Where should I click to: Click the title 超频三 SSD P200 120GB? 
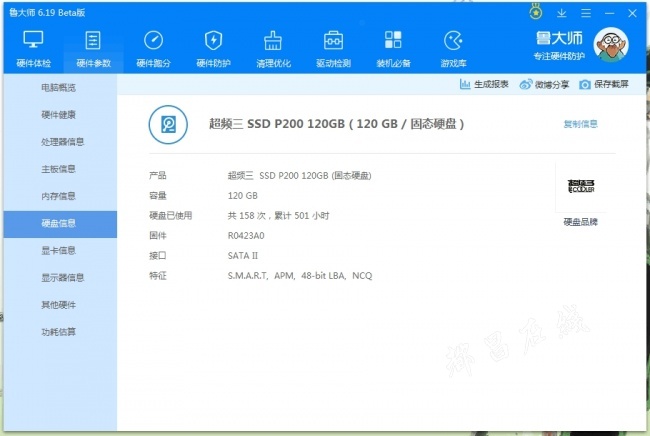336,124
